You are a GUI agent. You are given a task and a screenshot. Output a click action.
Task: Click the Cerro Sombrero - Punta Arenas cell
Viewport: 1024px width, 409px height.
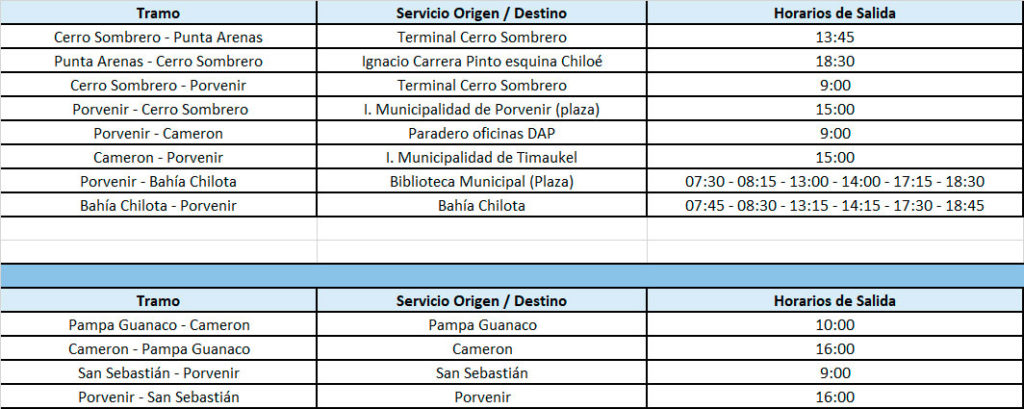[159, 37]
